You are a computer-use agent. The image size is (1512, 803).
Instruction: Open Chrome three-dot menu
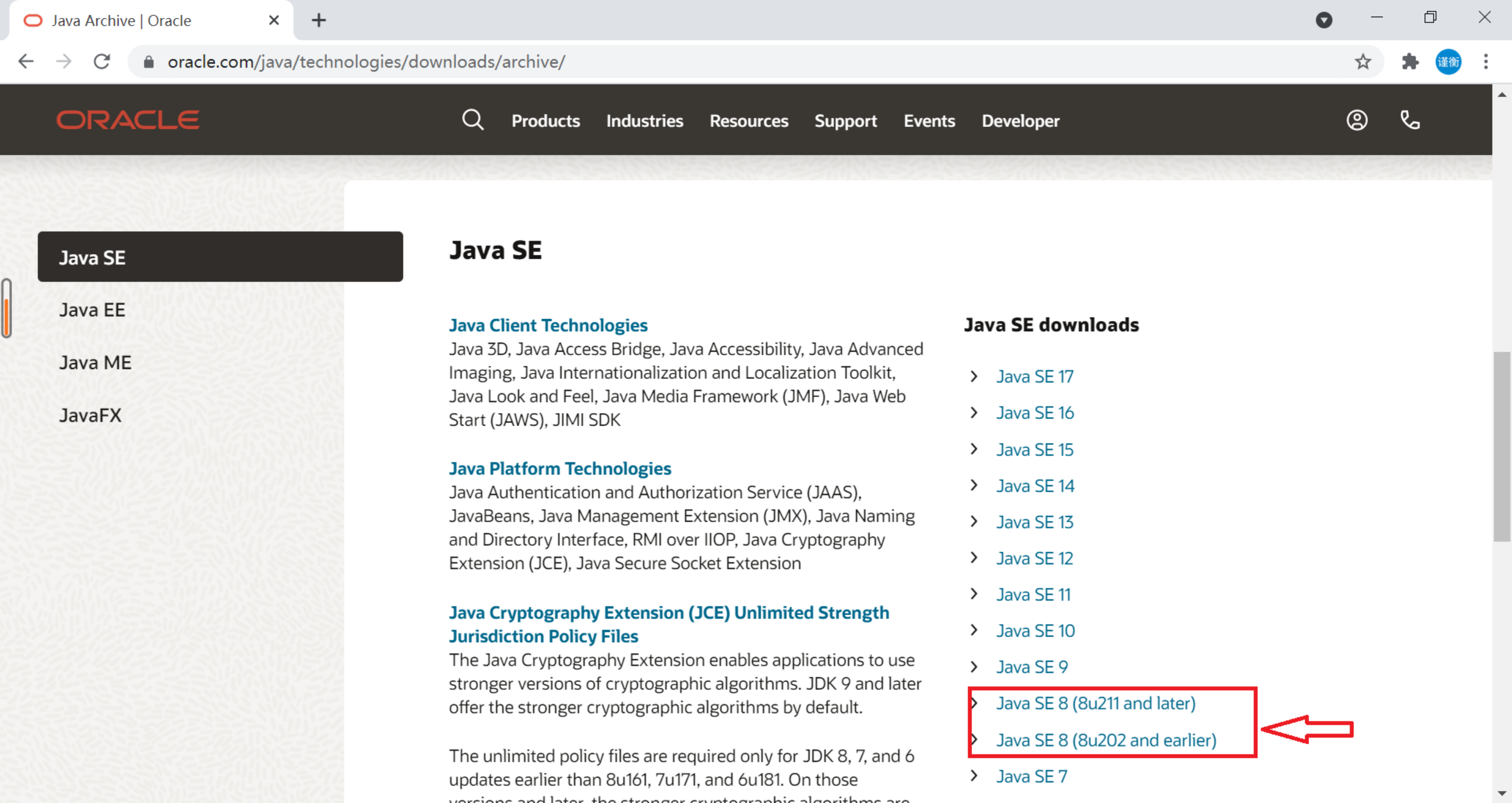point(1486,61)
